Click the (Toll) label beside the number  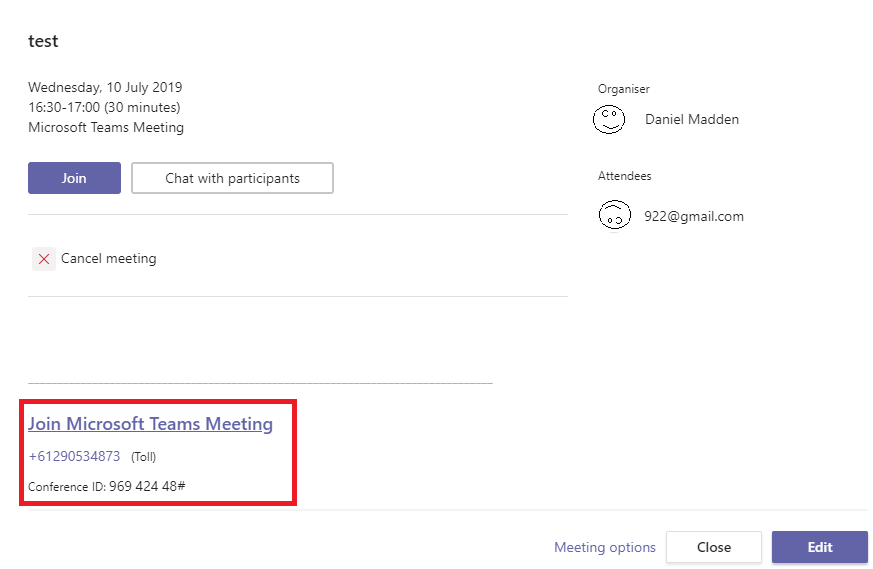[x=144, y=457]
